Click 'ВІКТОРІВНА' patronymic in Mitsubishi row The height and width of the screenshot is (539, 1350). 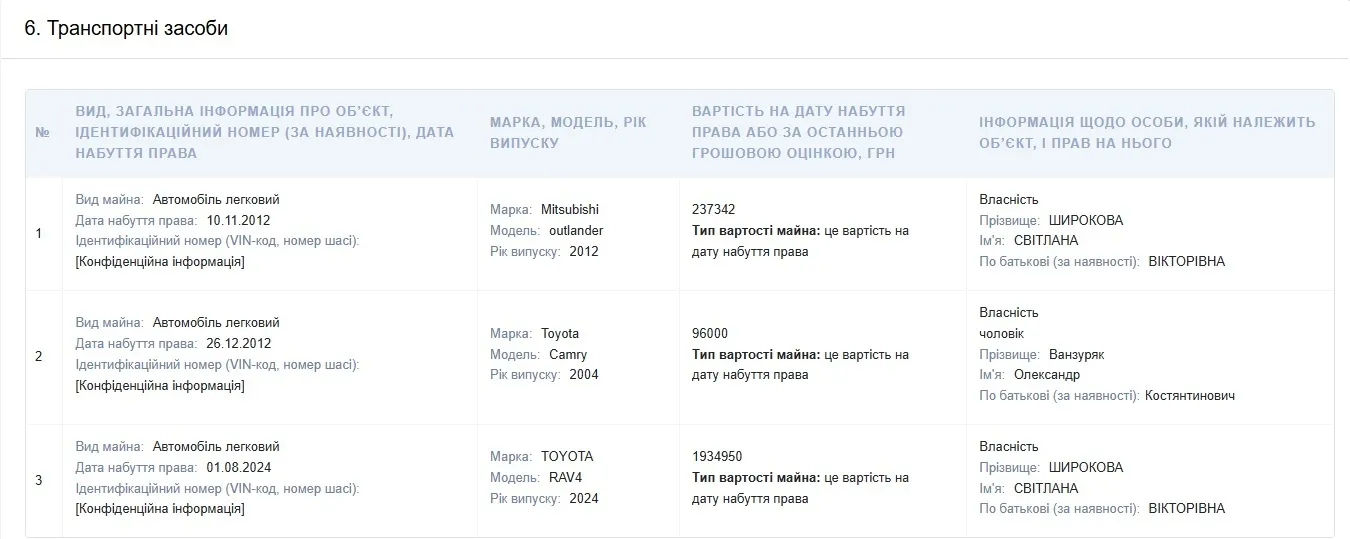tap(1187, 262)
